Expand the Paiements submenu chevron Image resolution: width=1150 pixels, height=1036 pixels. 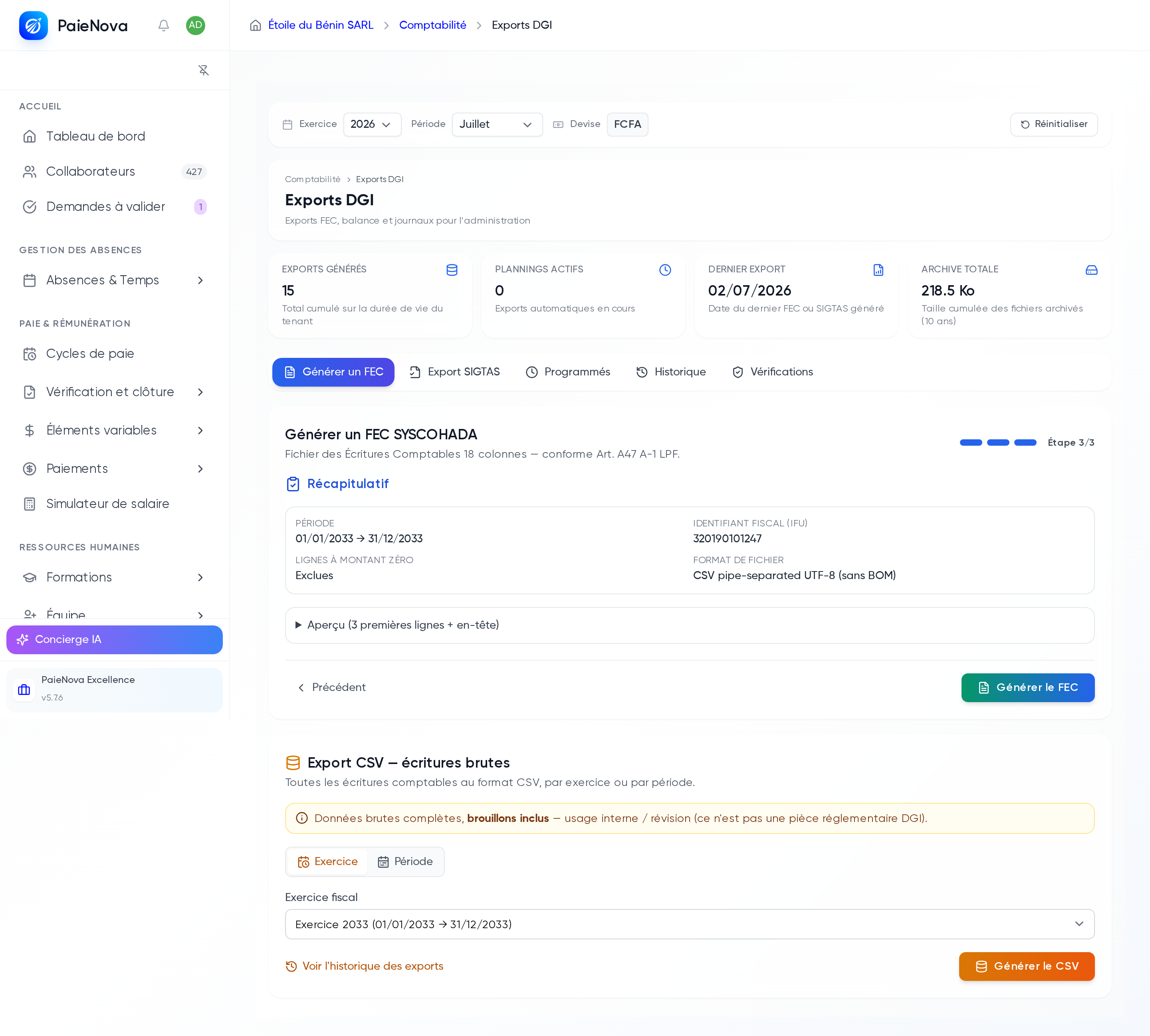point(200,469)
